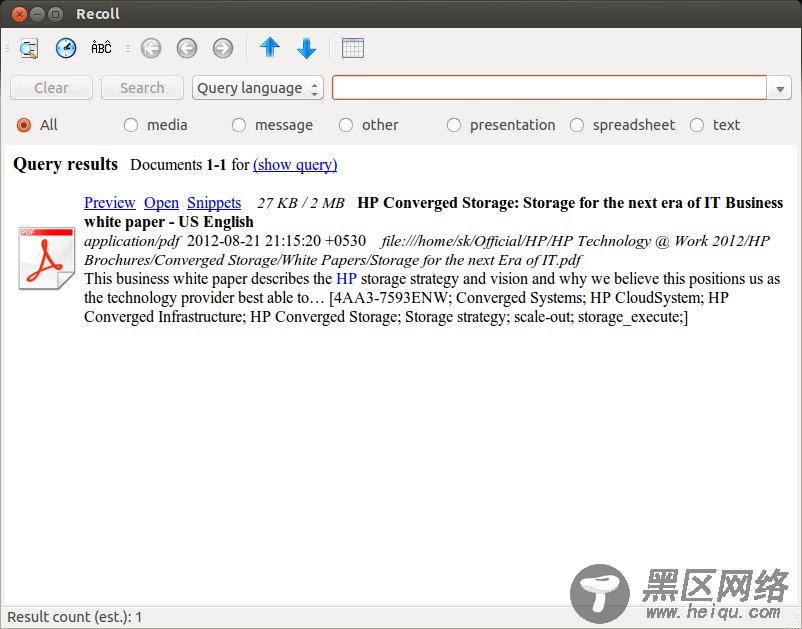Go to first results page icon
The height and width of the screenshot is (629, 802).
pyautogui.click(x=151, y=49)
